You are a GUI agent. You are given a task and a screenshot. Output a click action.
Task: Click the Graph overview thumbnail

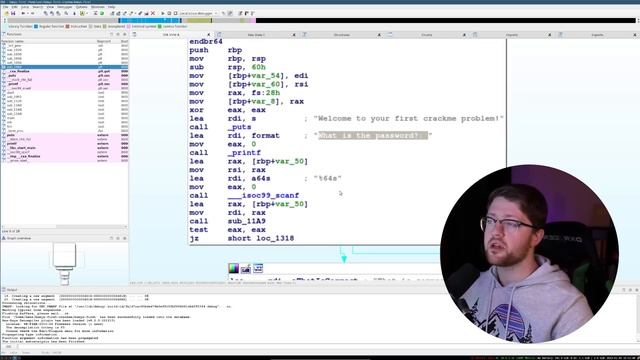(x=64, y=263)
